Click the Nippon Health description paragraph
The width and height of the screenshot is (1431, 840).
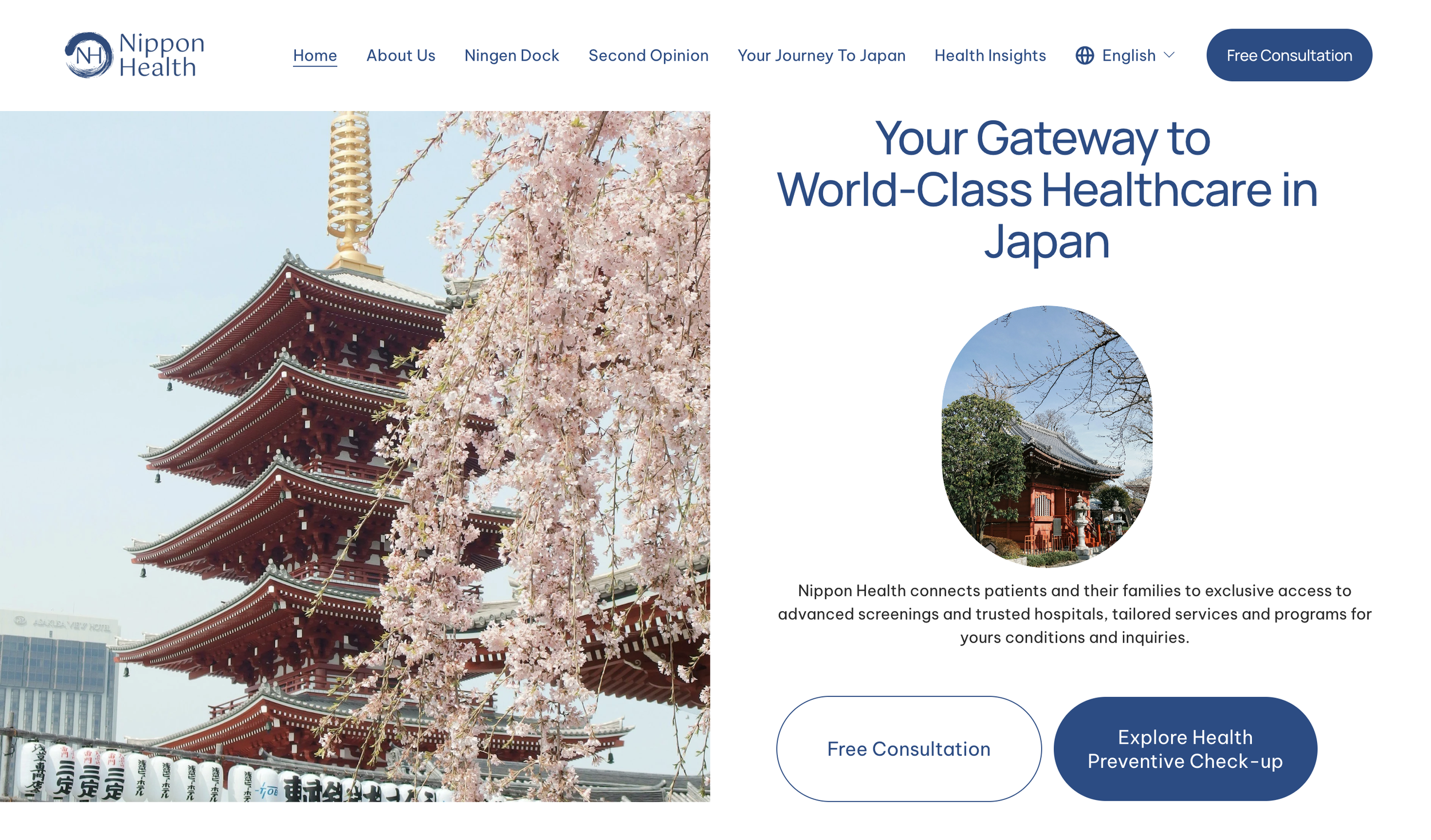[x=1074, y=613]
